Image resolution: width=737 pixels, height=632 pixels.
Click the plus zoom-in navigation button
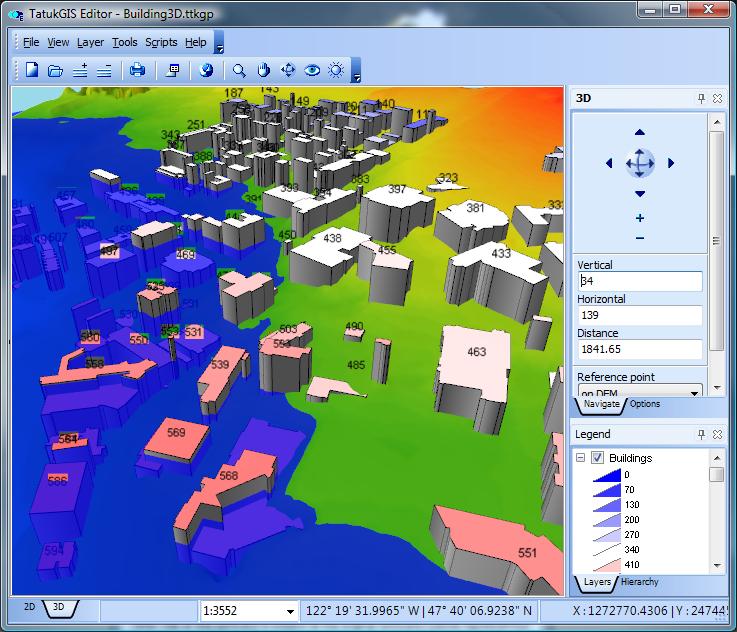point(640,218)
